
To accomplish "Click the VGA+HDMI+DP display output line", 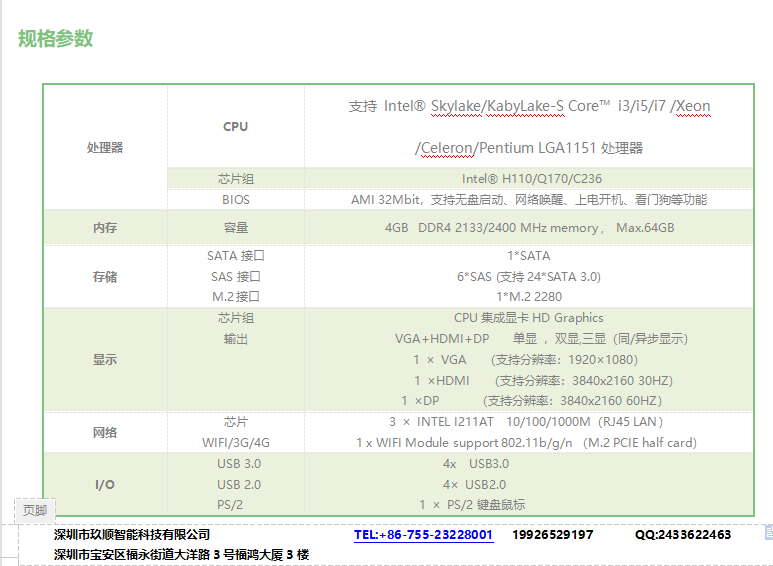I will [x=541, y=339].
